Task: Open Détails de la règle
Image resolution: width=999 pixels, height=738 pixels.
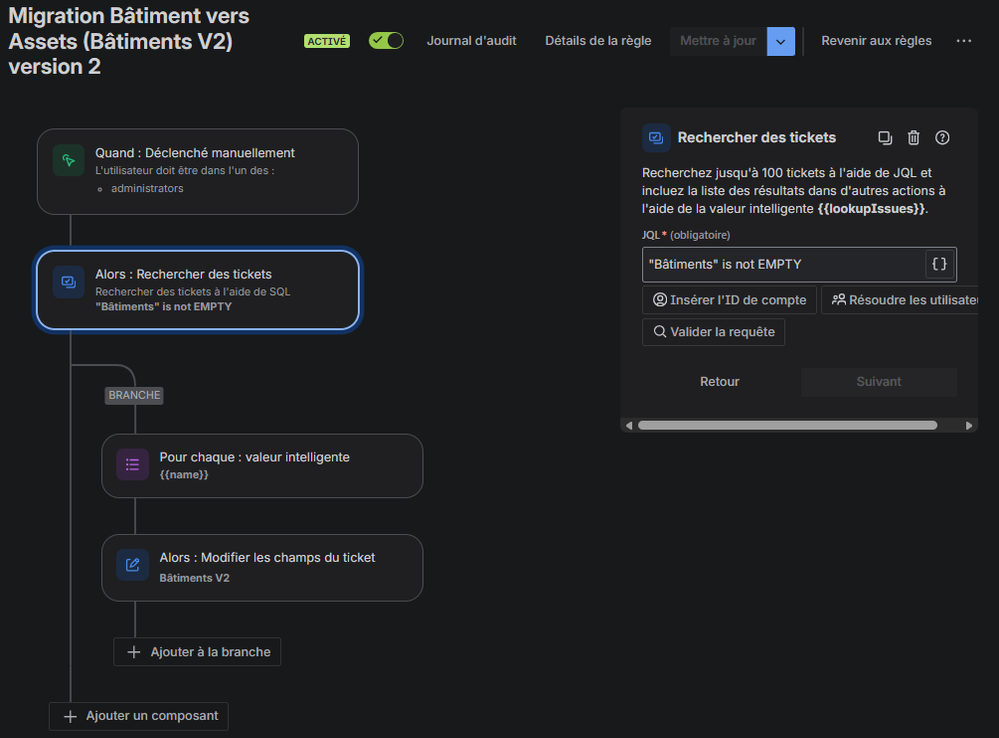Action: click(598, 41)
